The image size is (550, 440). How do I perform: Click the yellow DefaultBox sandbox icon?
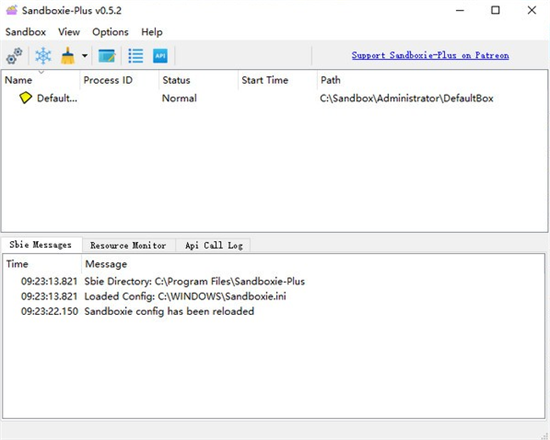tap(26, 98)
